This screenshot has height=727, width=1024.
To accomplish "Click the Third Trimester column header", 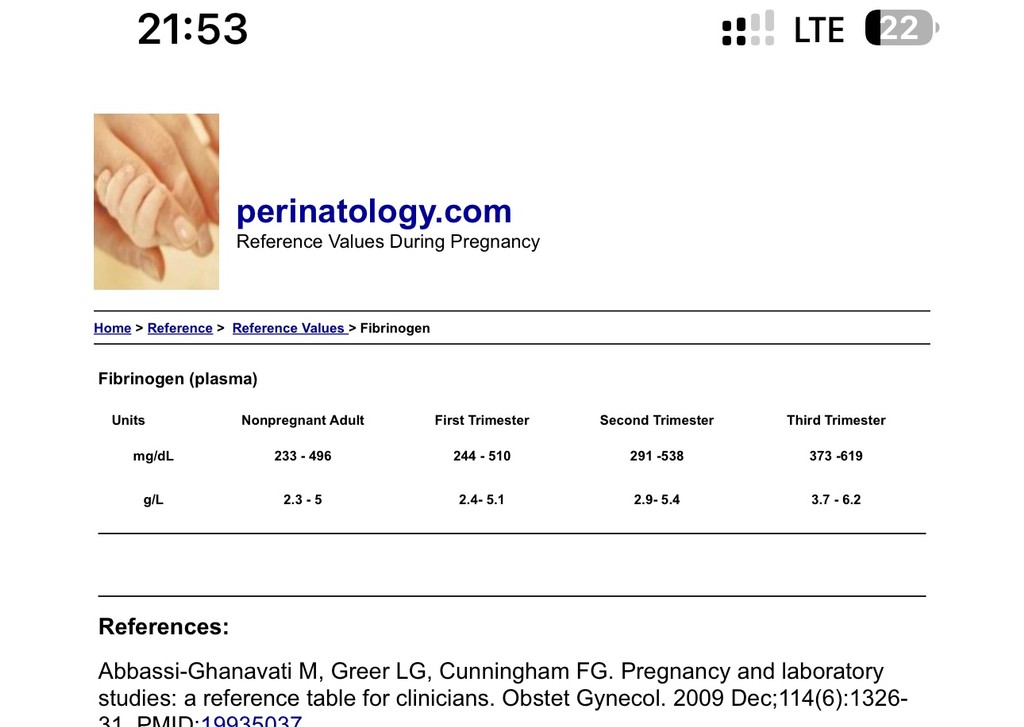I will point(836,420).
